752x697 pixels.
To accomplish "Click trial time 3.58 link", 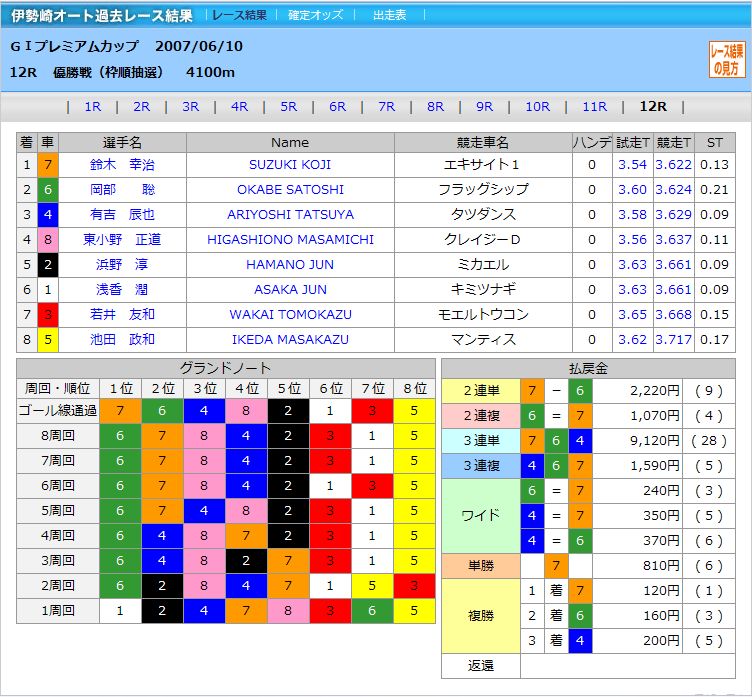I will click(x=632, y=215).
